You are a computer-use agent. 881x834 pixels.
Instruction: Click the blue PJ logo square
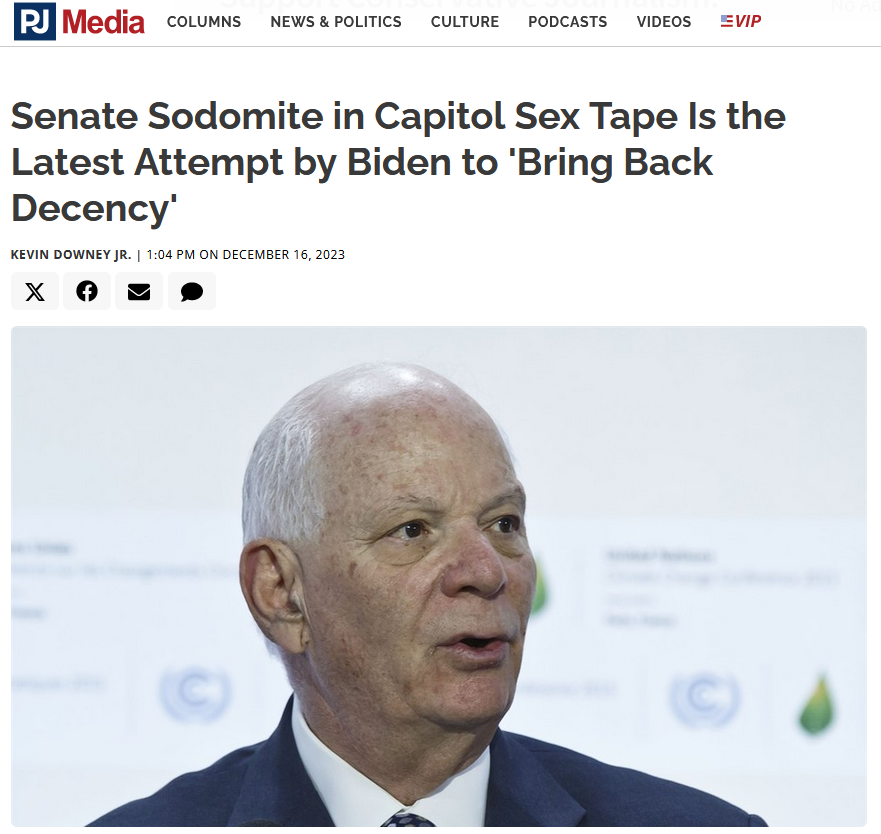click(35, 21)
